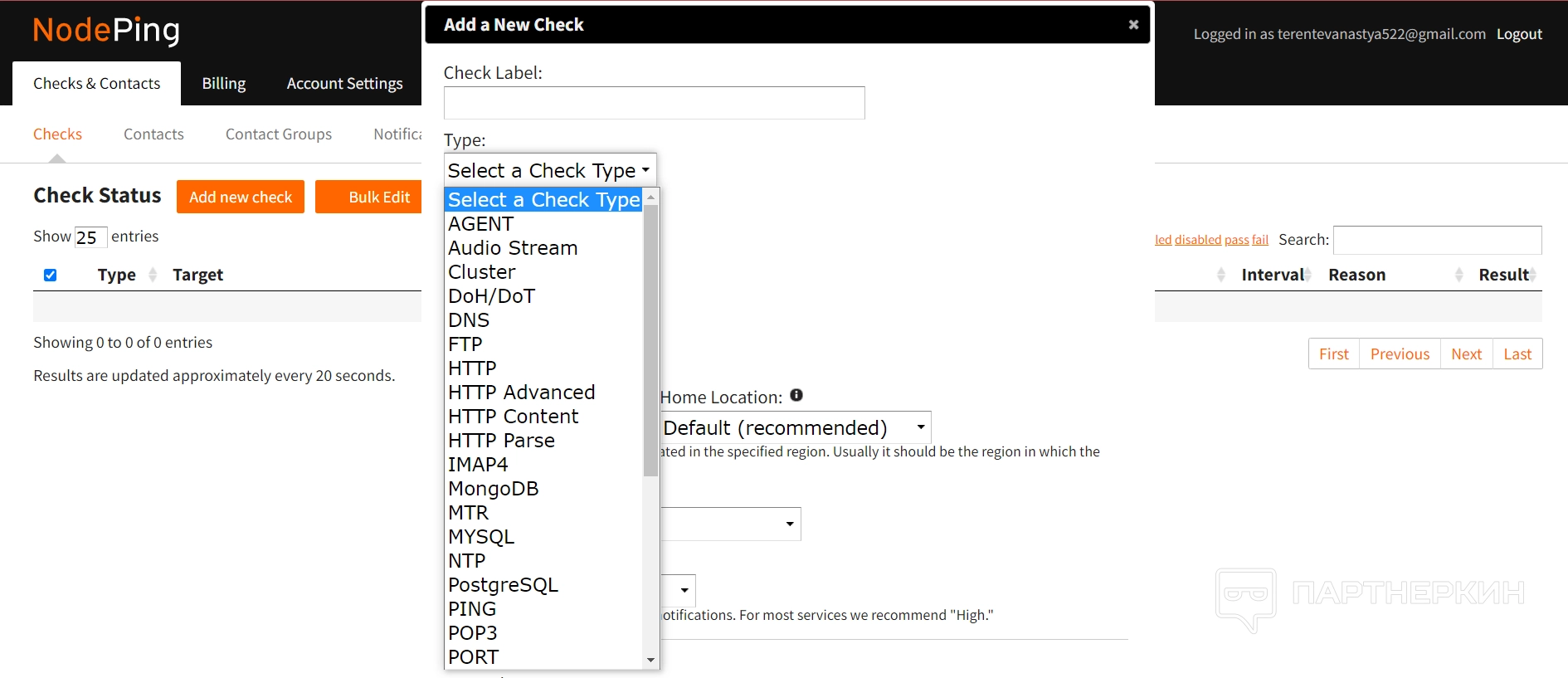Click the check type list scrollbar
This screenshot has width=1568, height=678.
click(x=650, y=340)
